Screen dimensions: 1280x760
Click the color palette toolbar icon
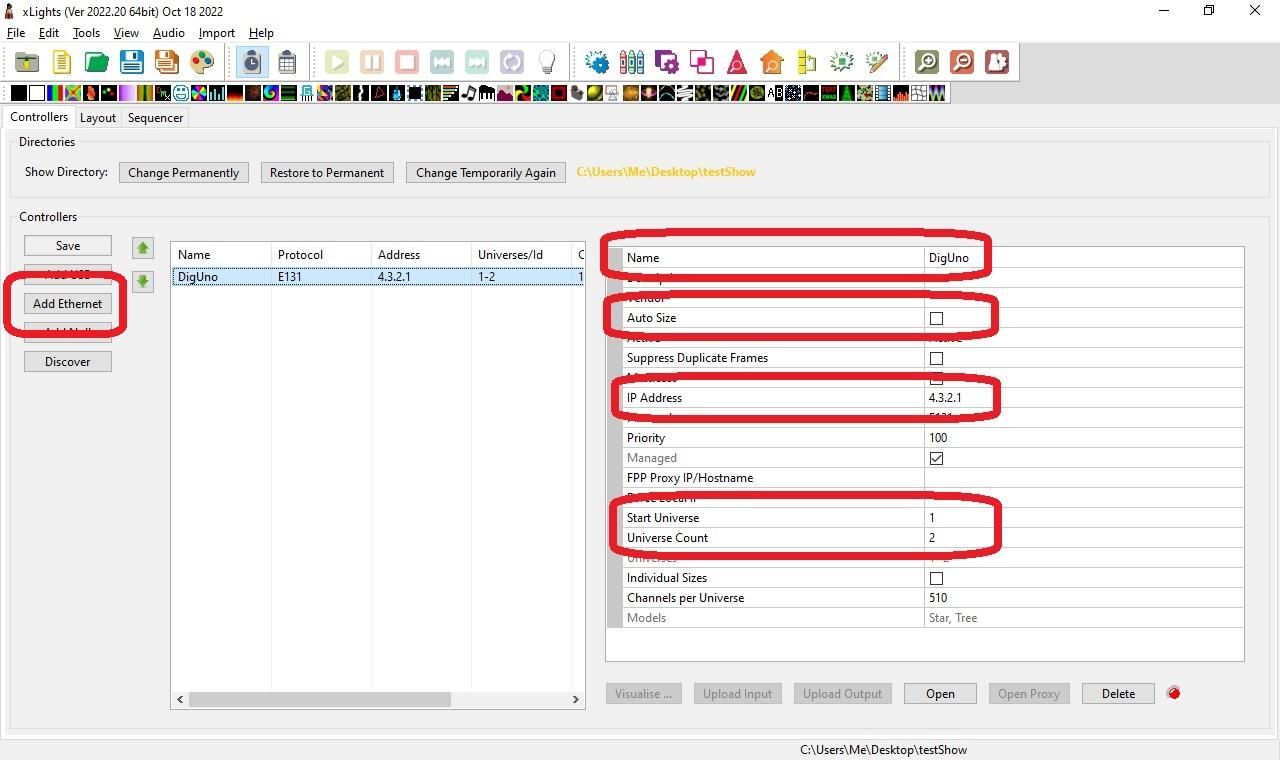pyautogui.click(x=202, y=62)
